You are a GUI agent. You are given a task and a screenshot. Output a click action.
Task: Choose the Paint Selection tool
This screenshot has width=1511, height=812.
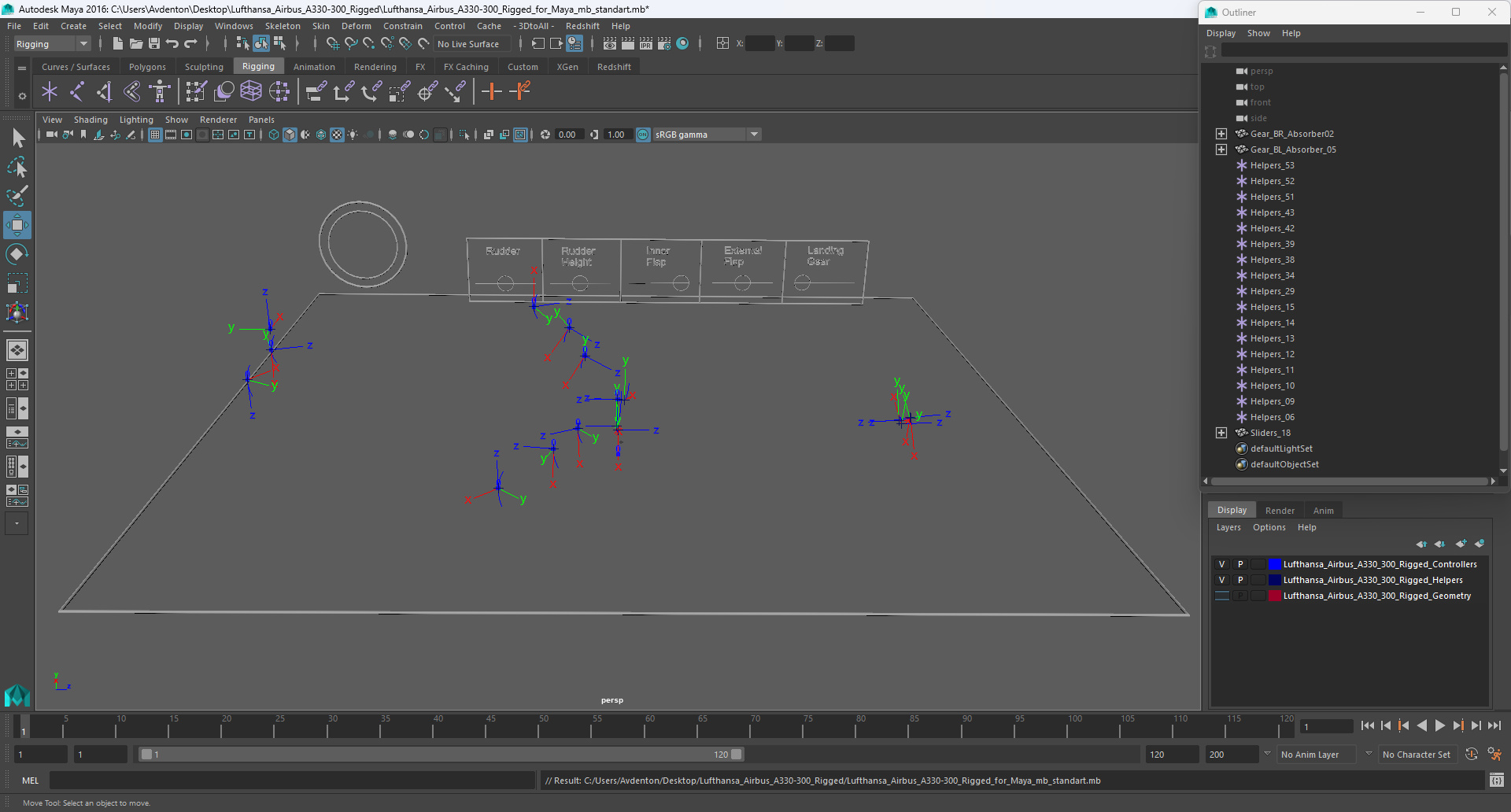[17, 195]
